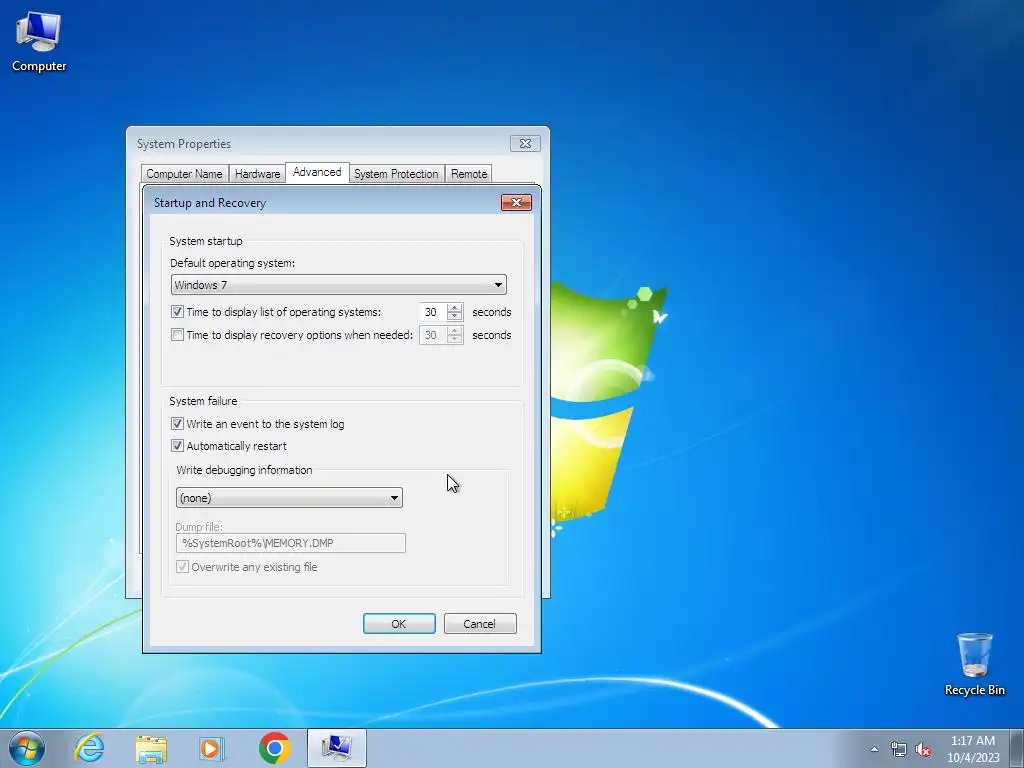The height and width of the screenshot is (768, 1024).
Task: Switch to Hardware tab
Action: [257, 174]
